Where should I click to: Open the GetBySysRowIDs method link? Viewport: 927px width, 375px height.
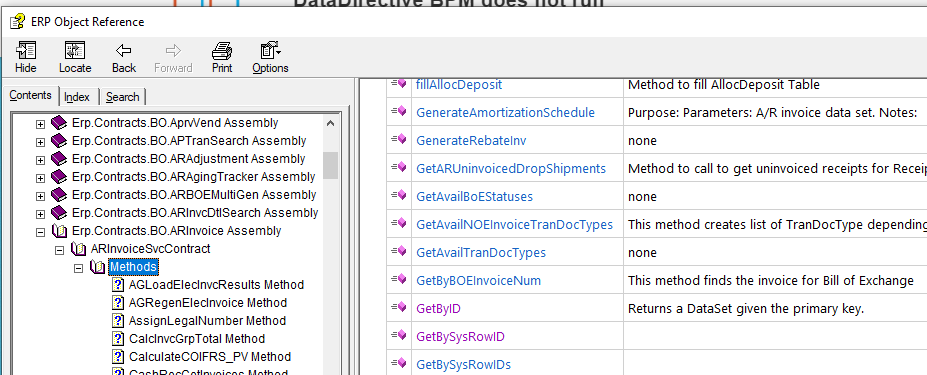click(464, 364)
